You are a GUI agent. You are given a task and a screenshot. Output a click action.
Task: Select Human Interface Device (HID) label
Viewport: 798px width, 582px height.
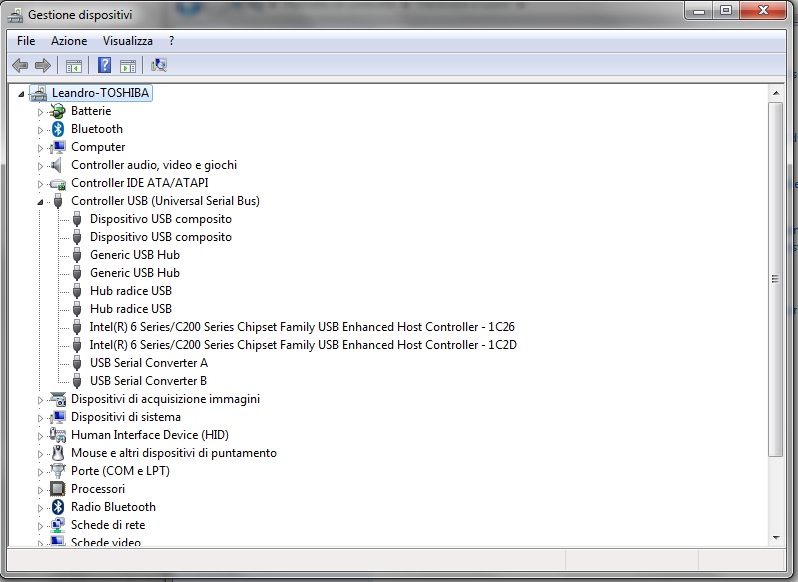tap(150, 435)
